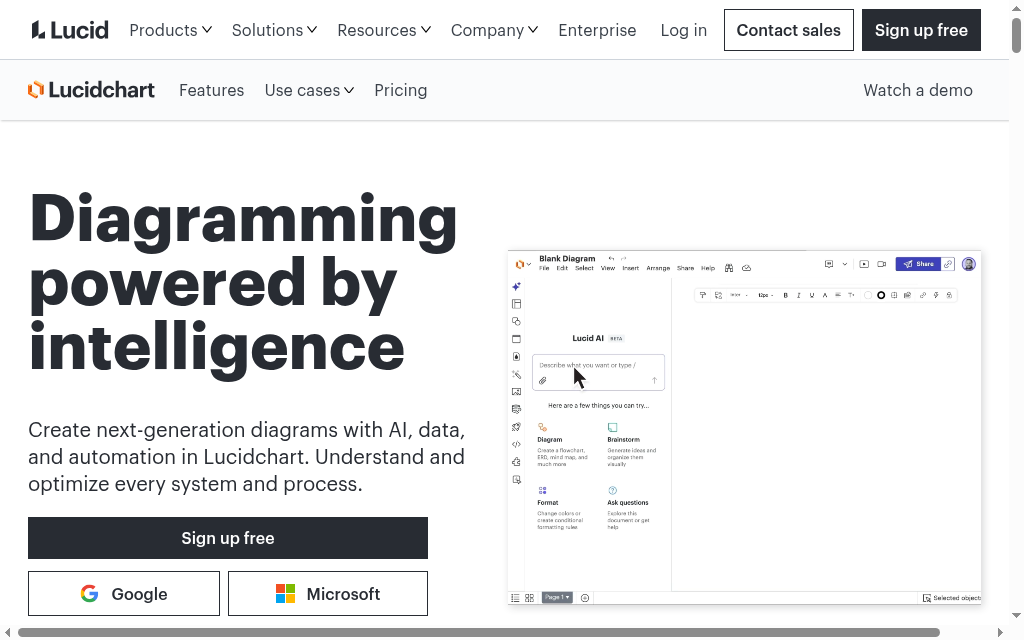Click the Log in link
Image resolution: width=1024 pixels, height=640 pixels.
click(684, 30)
